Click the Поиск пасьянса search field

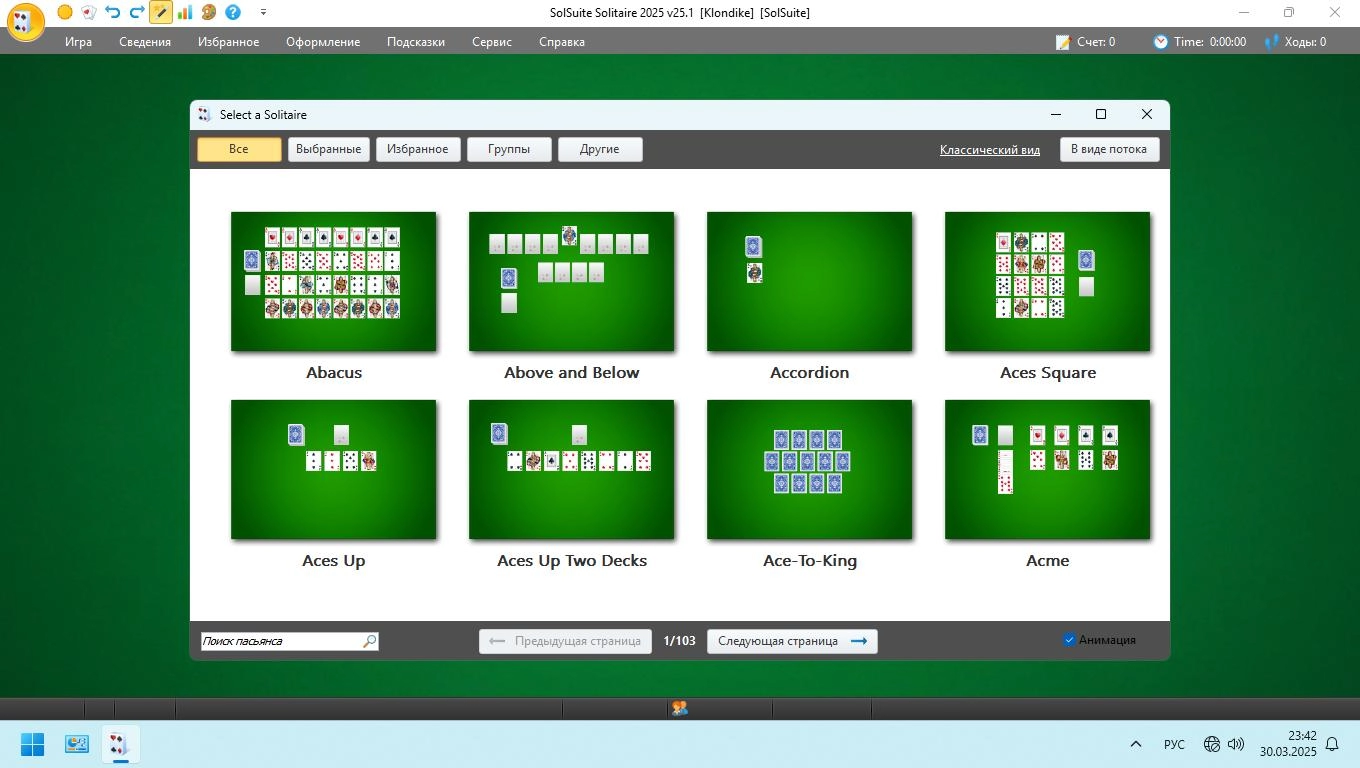(280, 641)
